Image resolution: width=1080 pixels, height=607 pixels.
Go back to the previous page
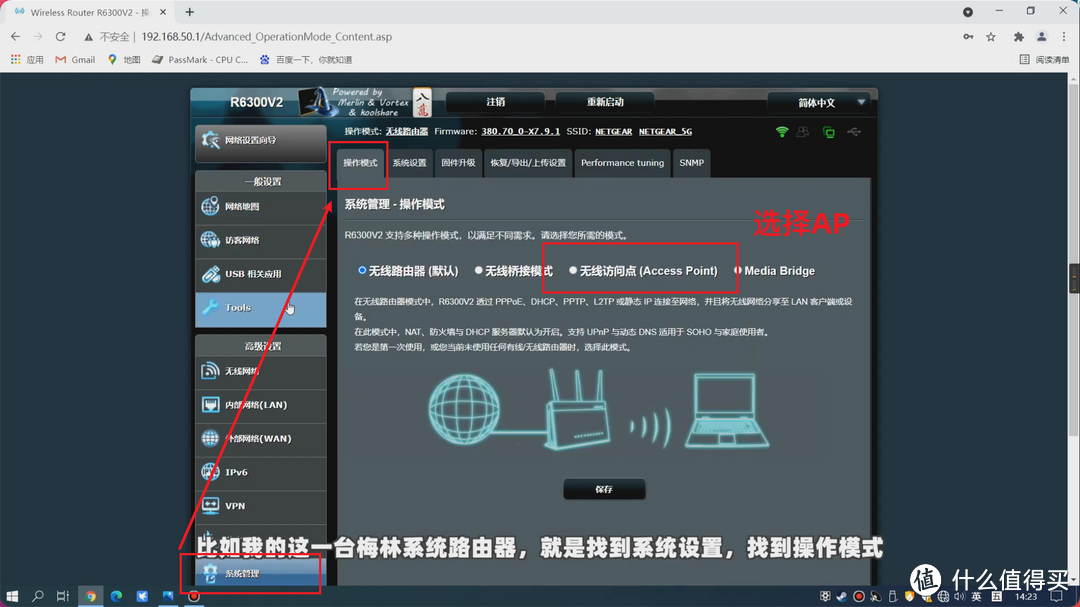pyautogui.click(x=15, y=37)
